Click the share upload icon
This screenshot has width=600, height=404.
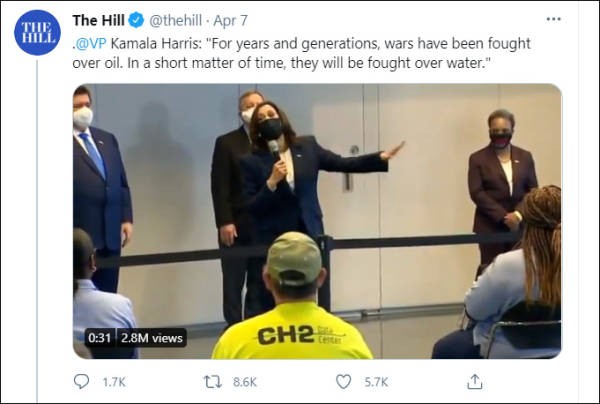click(475, 381)
